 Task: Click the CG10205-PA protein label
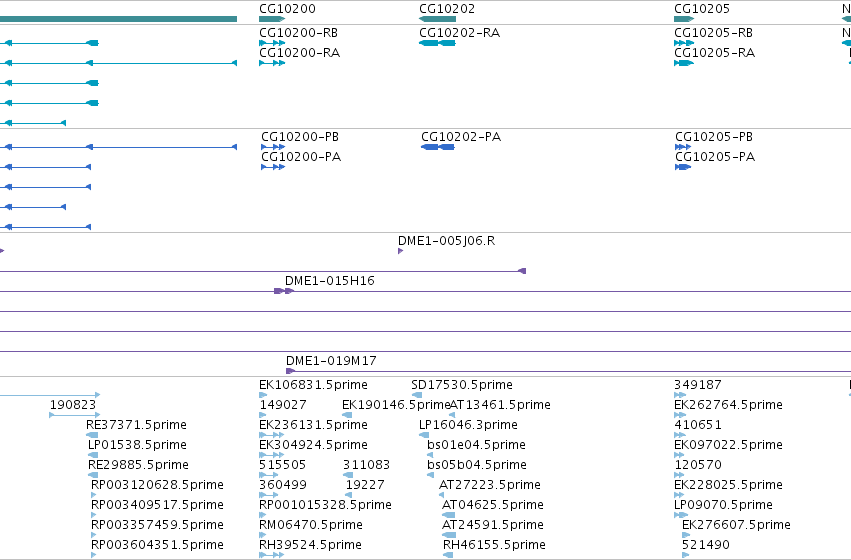pyautogui.click(x=715, y=157)
